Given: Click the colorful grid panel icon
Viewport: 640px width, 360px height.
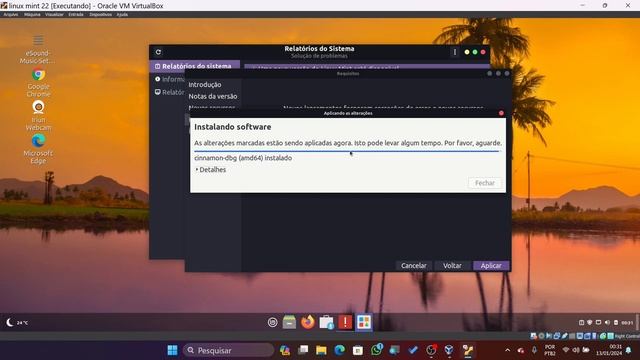Looking at the screenshot, I should [x=364, y=322].
